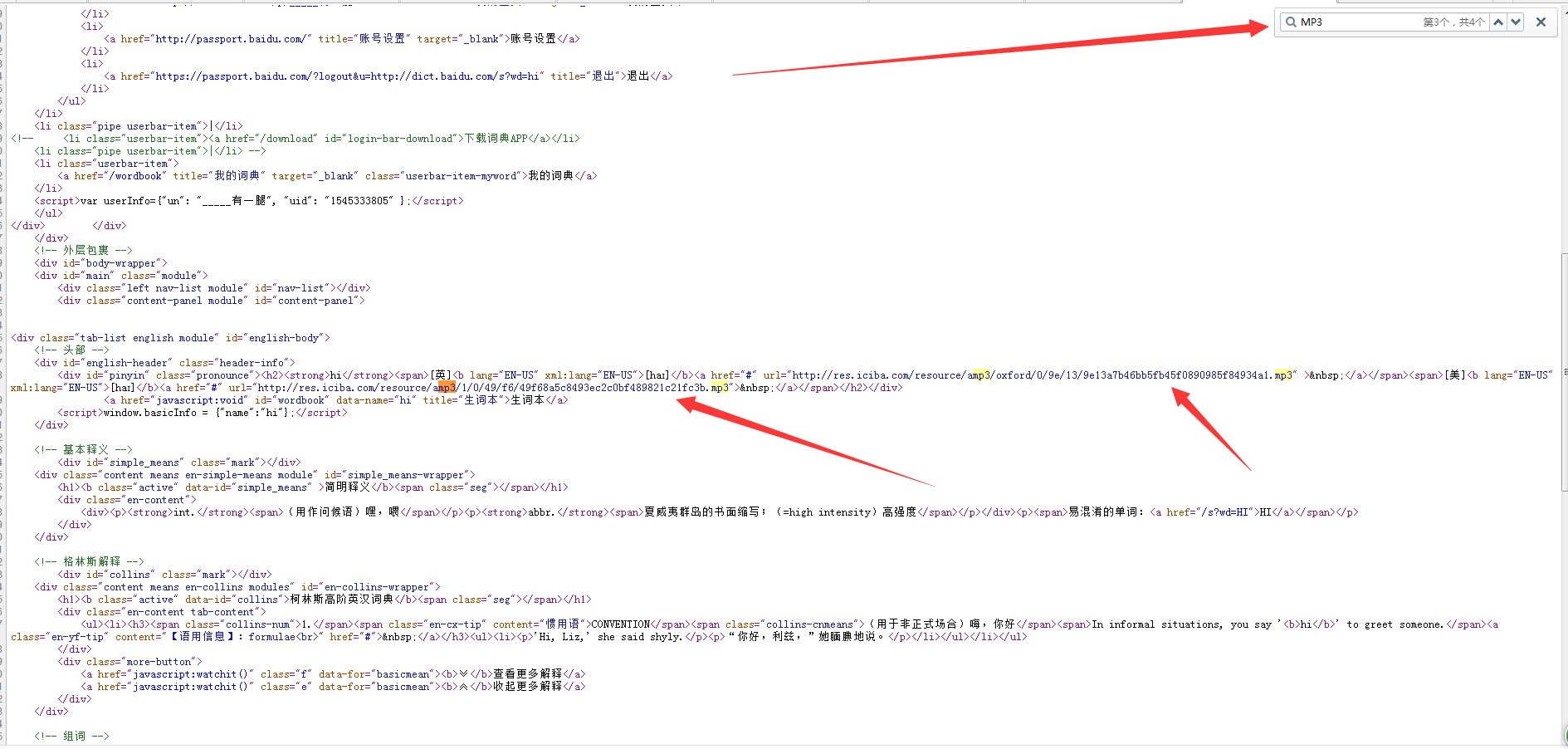
Task: Click the orange-highlighted current mp3 match
Action: (x=446, y=388)
